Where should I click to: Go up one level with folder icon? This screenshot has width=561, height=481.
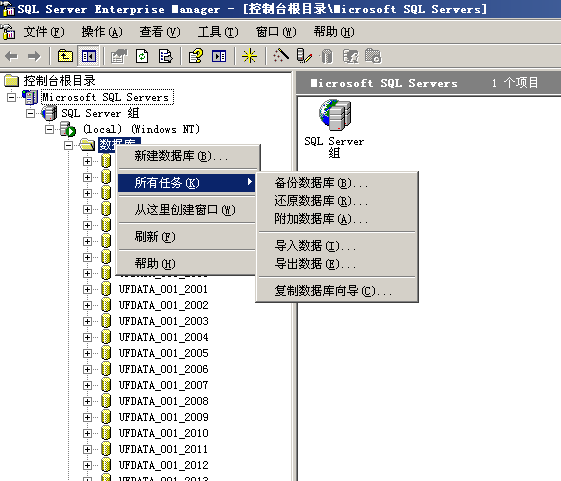65,56
